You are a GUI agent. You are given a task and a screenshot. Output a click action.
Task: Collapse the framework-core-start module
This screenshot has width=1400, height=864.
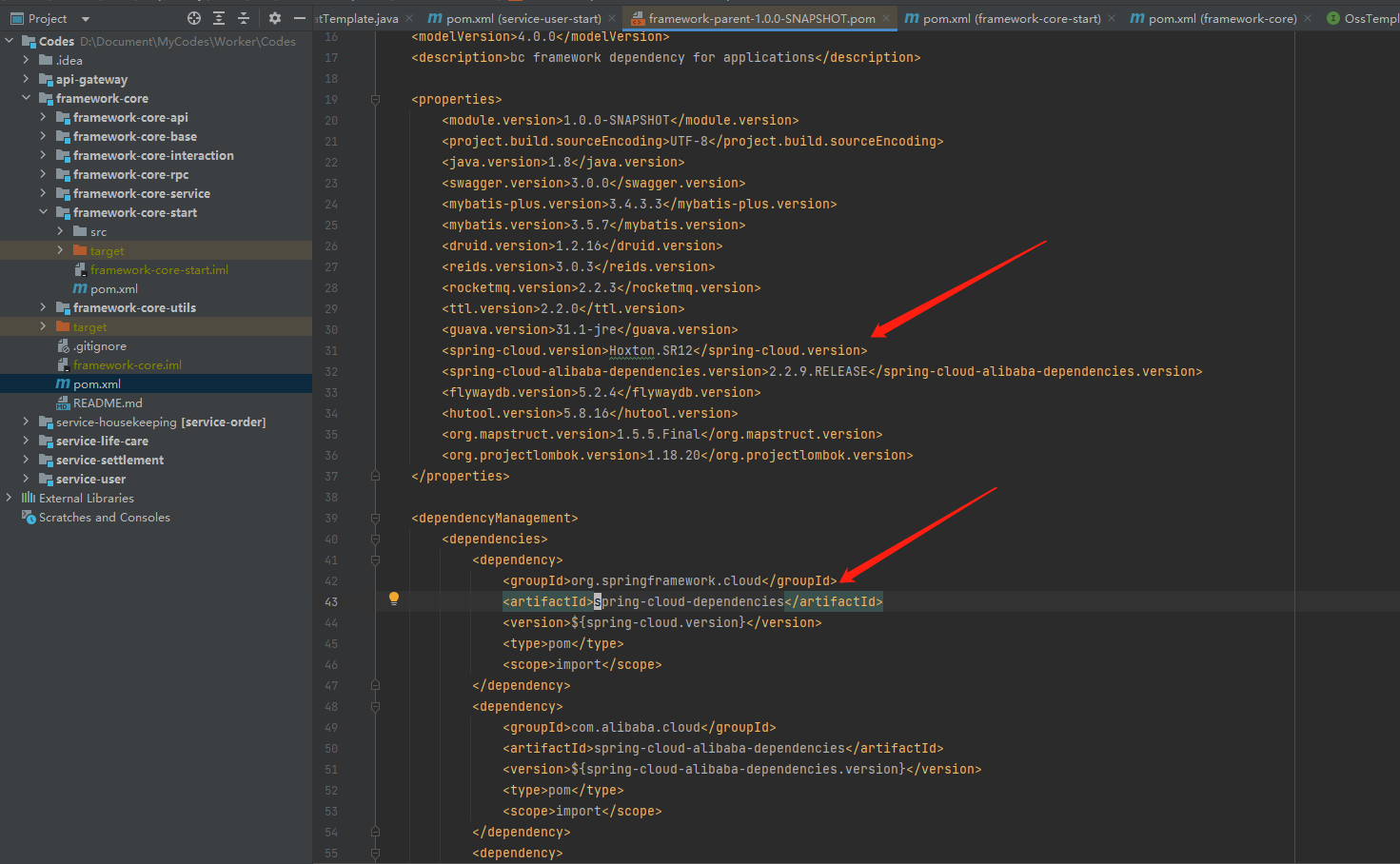44,212
